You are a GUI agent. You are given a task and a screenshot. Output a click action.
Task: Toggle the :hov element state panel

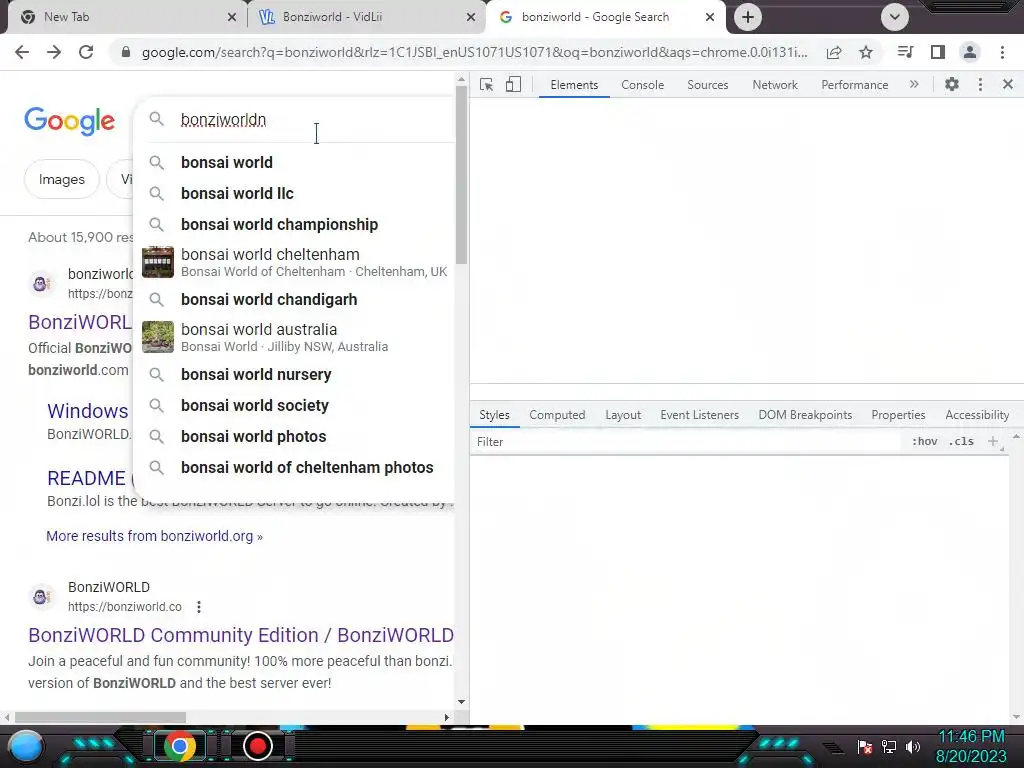(x=924, y=442)
